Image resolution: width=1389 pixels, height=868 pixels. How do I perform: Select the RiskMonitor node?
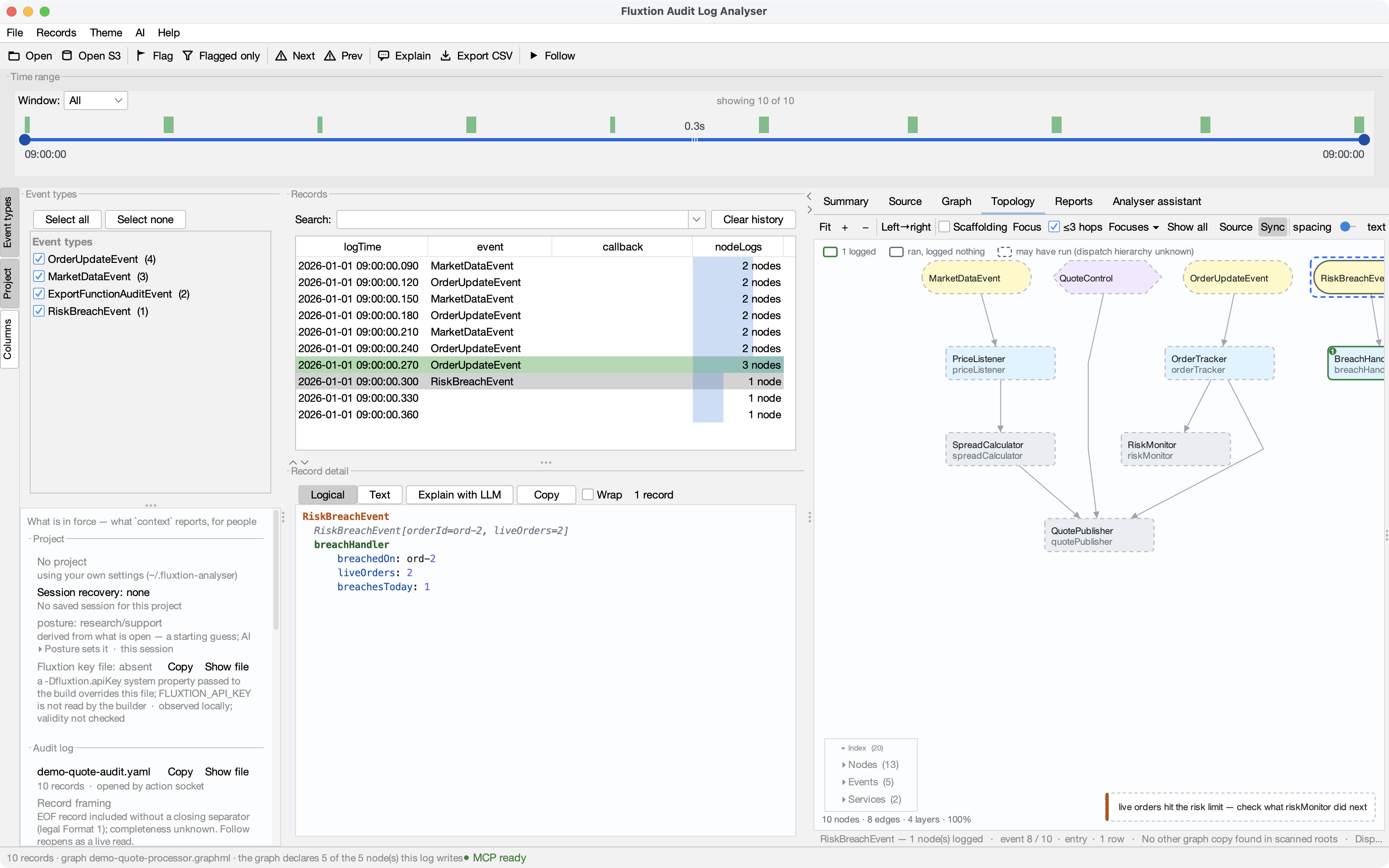click(x=1176, y=450)
